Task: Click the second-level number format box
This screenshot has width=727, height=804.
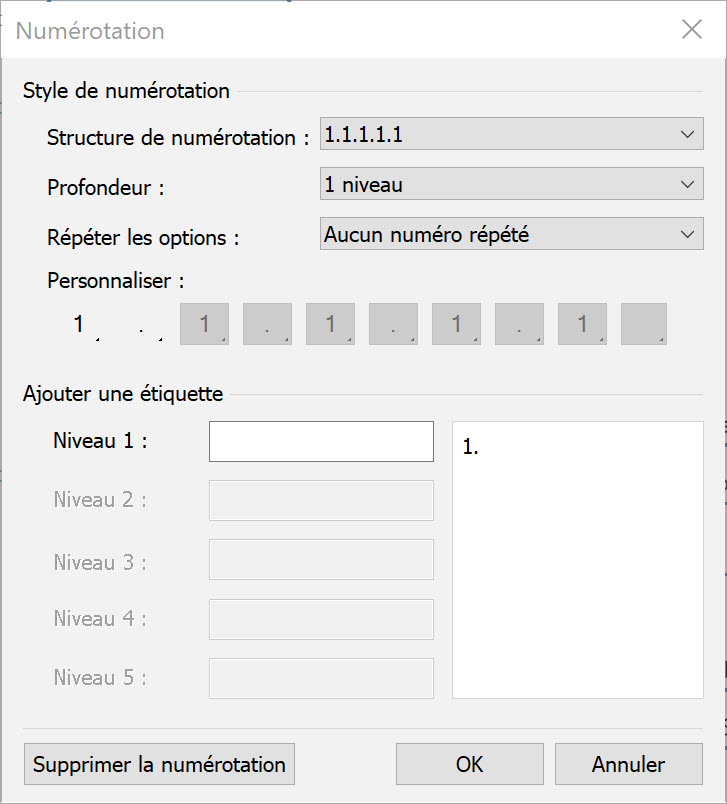Action: coord(204,325)
